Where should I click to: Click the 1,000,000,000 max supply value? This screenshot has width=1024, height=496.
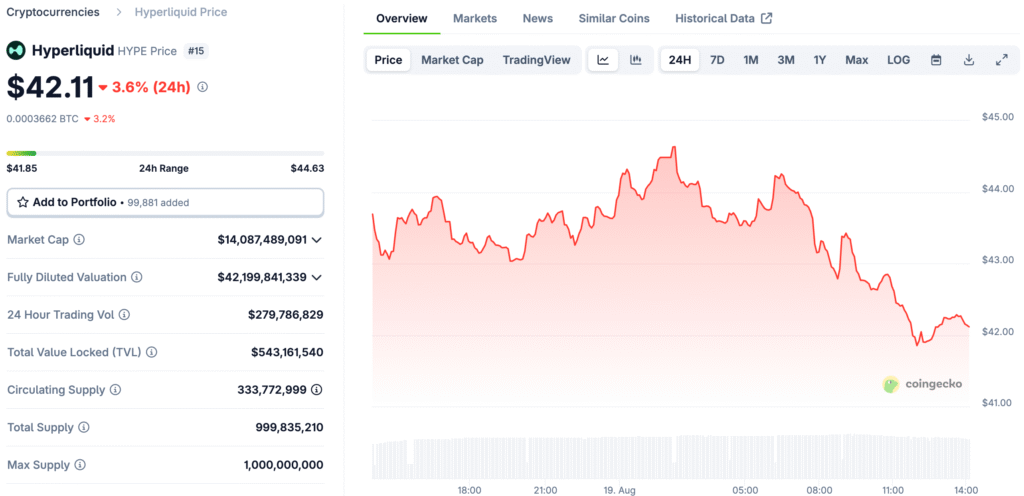point(283,465)
